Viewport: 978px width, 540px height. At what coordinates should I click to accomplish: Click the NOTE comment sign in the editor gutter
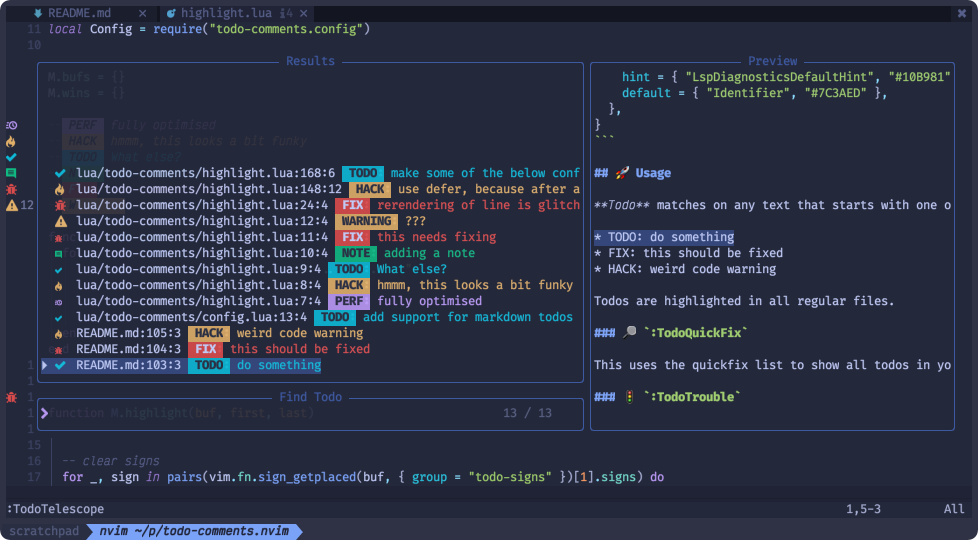(11, 173)
